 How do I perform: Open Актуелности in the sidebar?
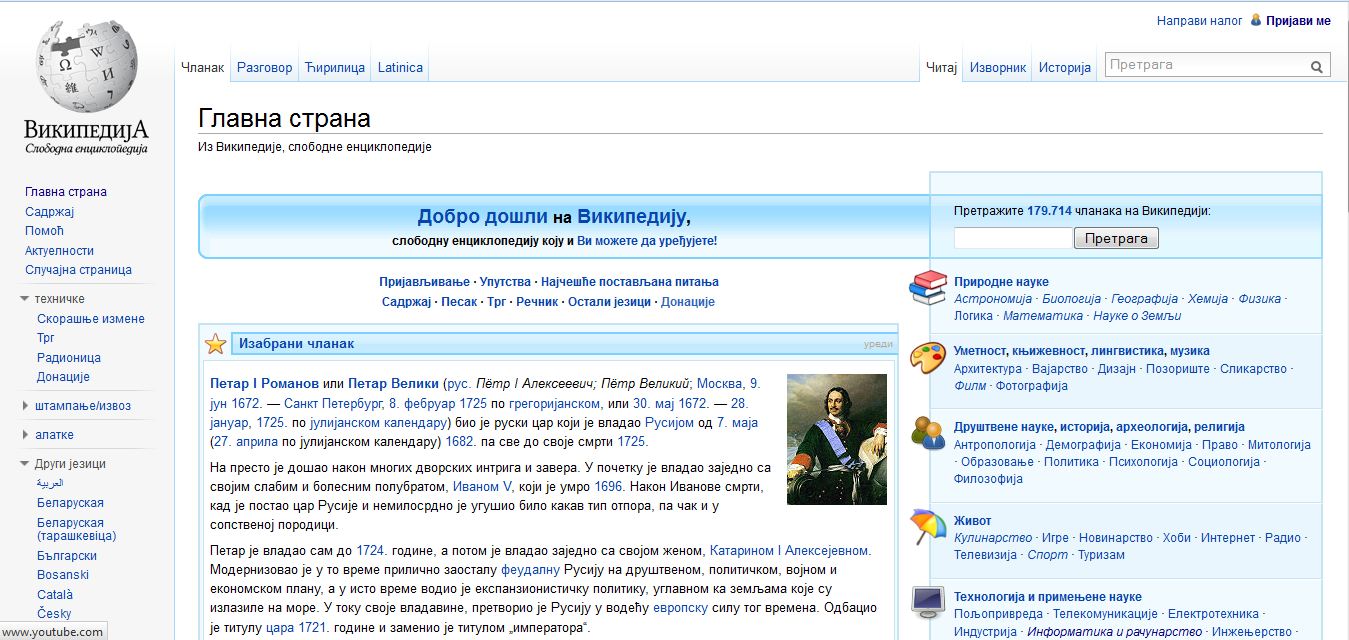click(60, 251)
